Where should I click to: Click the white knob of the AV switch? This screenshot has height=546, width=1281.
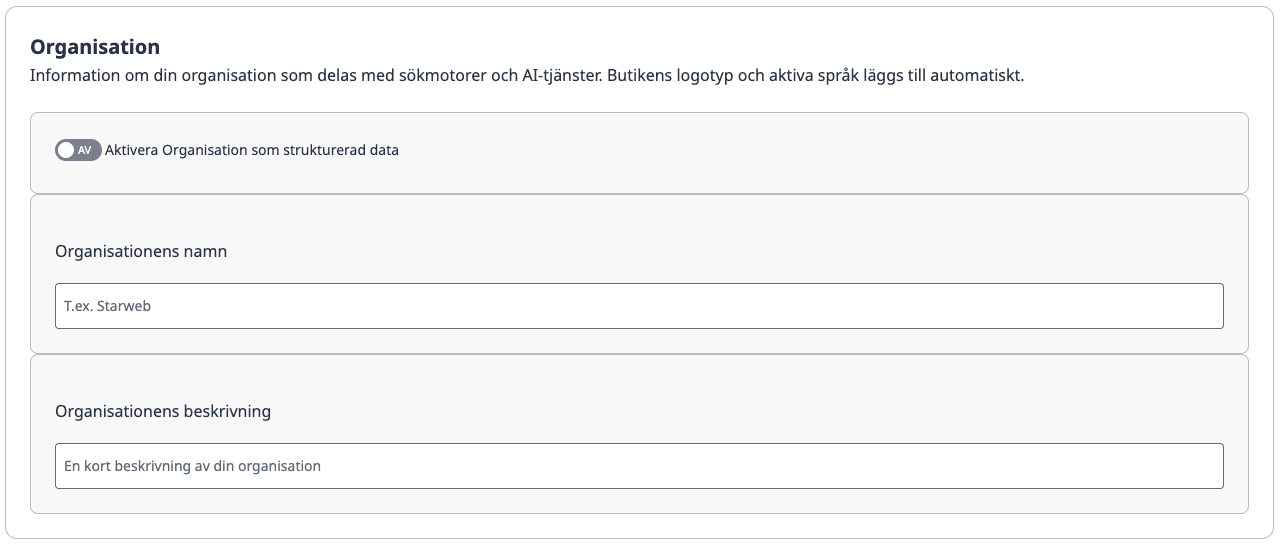[x=66, y=150]
